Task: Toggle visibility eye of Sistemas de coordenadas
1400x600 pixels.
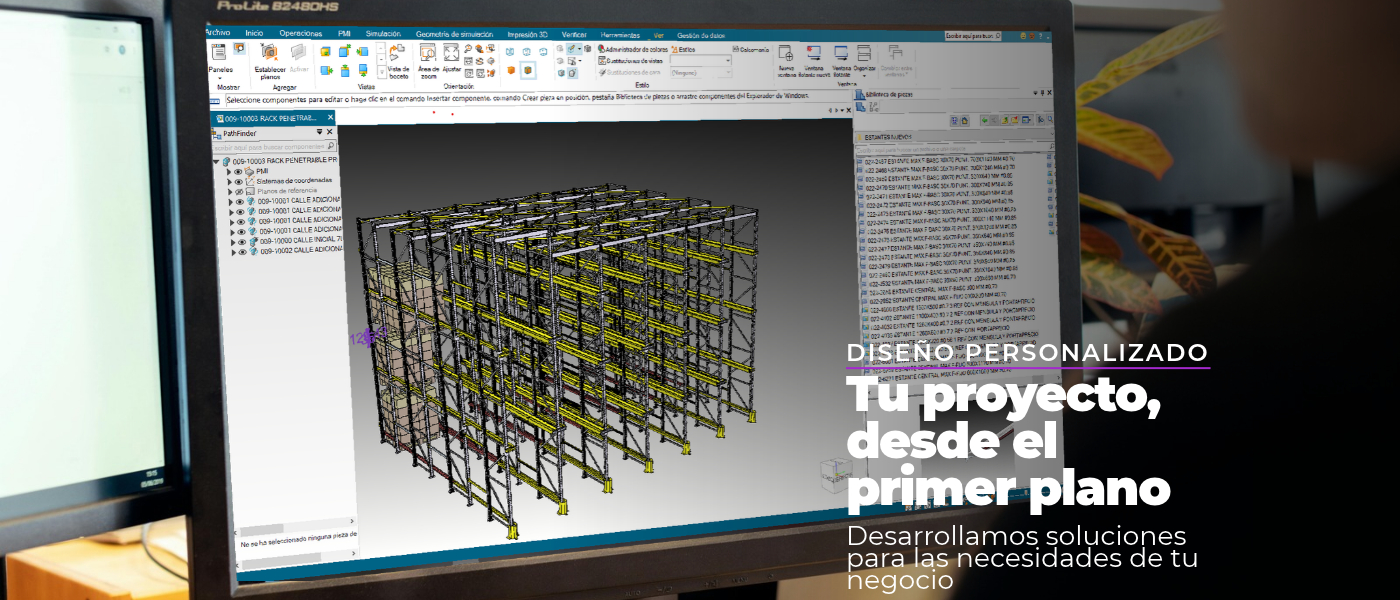Action: tap(239, 181)
